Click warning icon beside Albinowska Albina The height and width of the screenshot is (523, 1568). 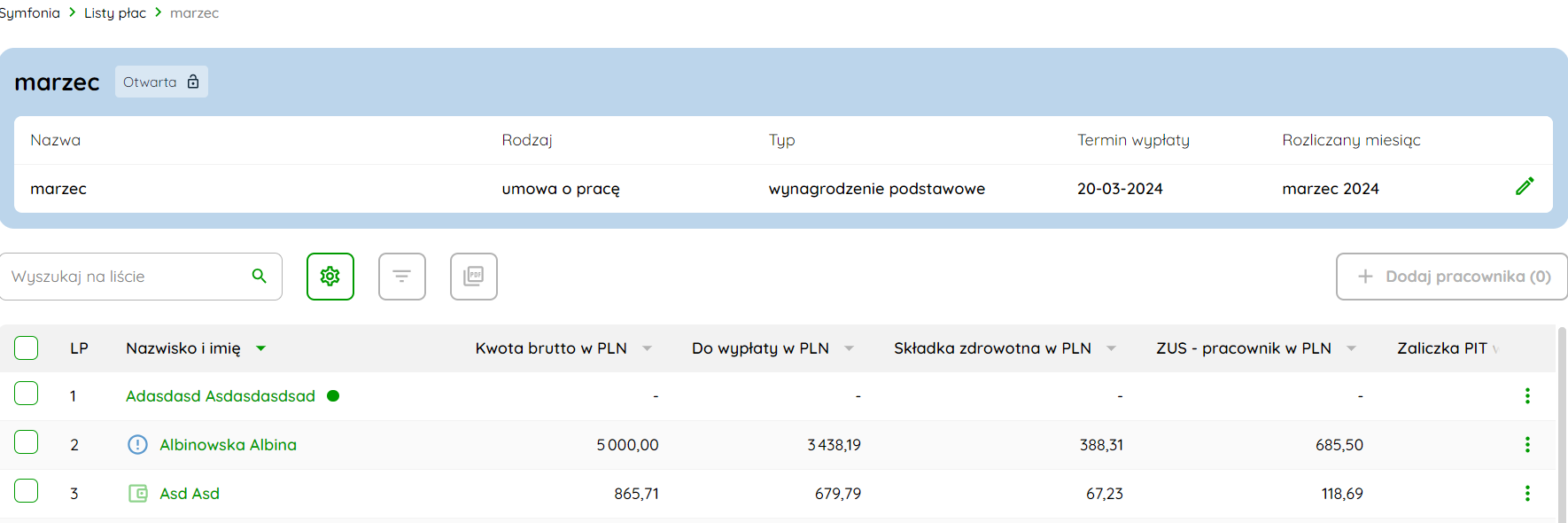click(x=137, y=445)
